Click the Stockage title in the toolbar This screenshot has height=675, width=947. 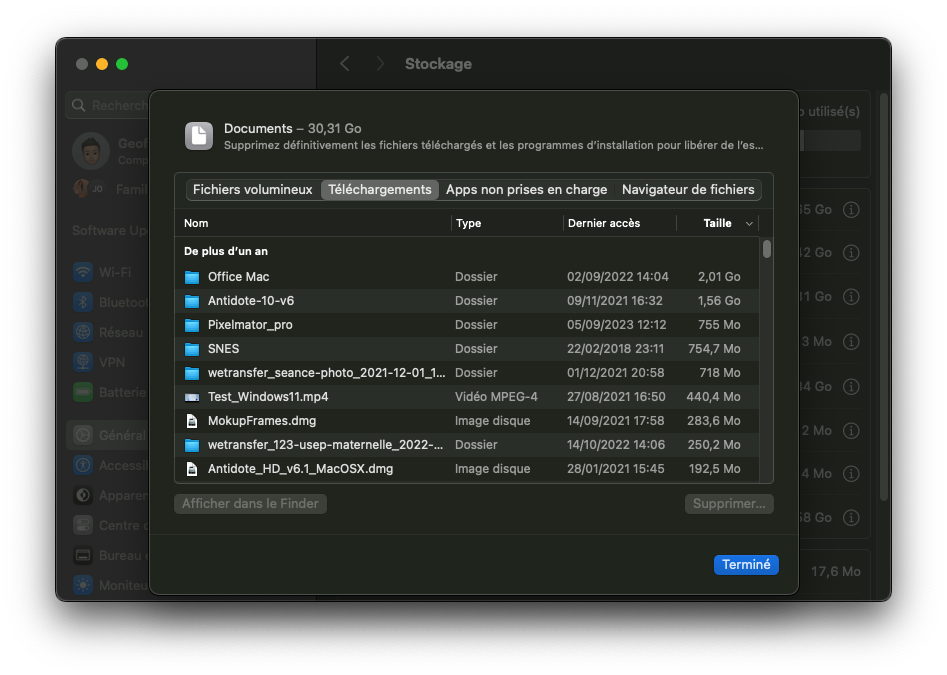tap(438, 64)
